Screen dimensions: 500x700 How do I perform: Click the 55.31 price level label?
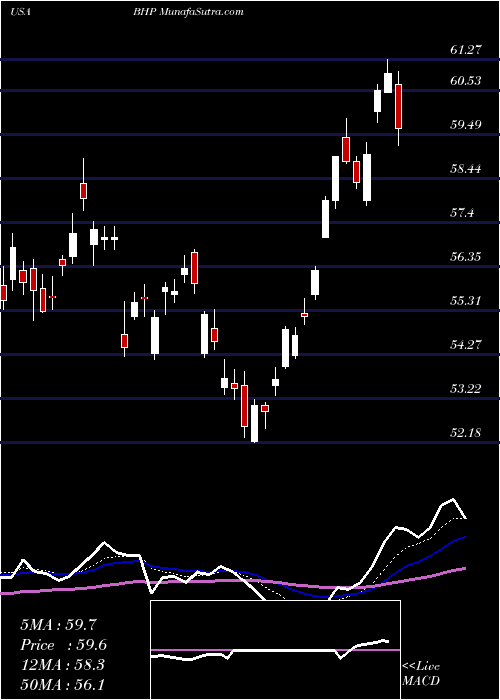tap(466, 300)
